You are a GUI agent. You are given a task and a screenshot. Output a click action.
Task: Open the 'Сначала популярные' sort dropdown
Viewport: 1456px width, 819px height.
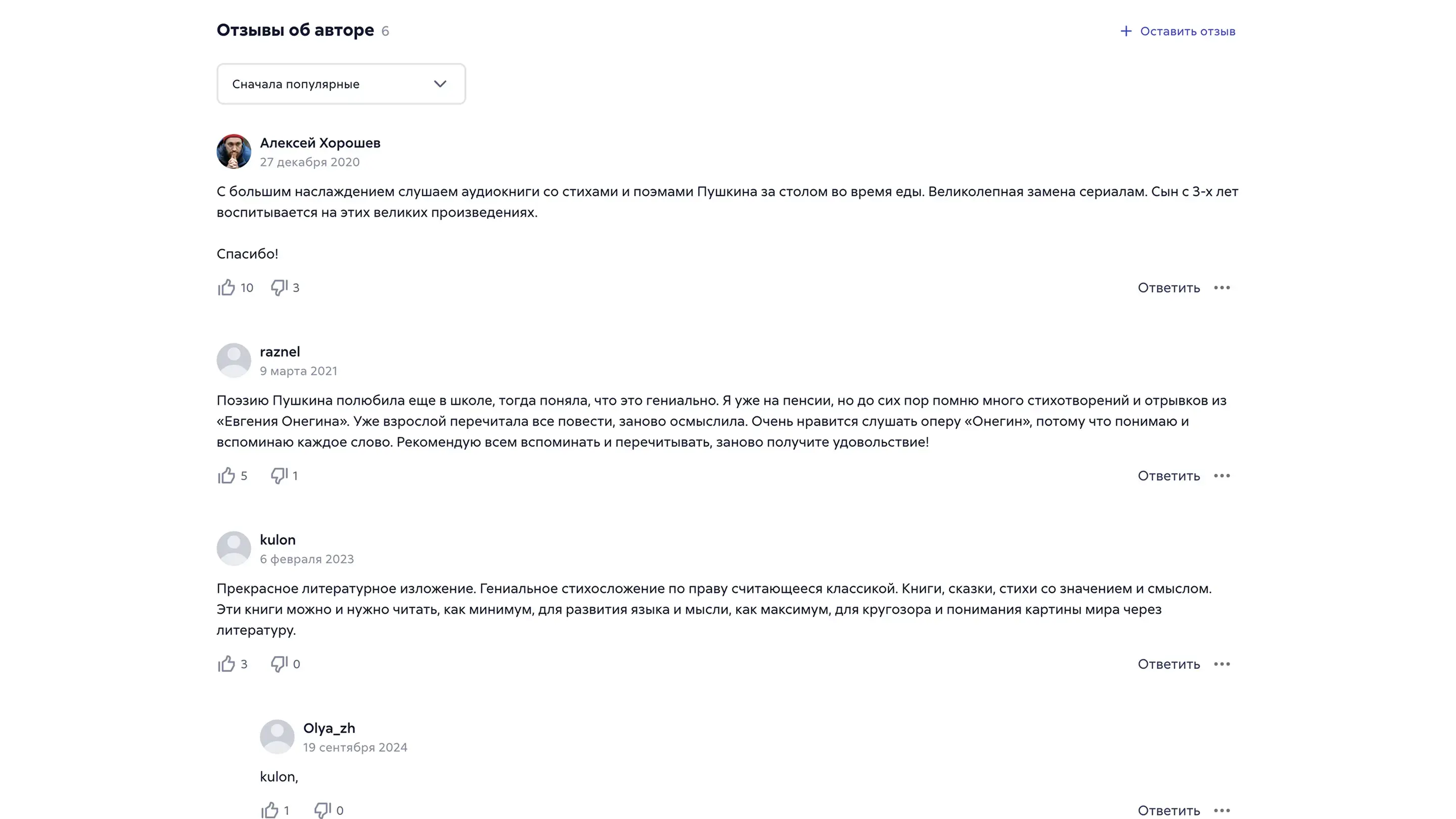pos(341,83)
